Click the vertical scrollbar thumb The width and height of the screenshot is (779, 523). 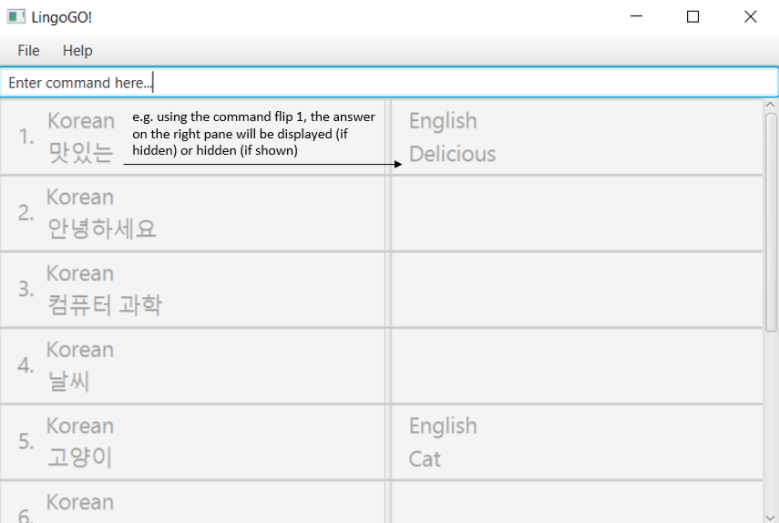(770, 220)
